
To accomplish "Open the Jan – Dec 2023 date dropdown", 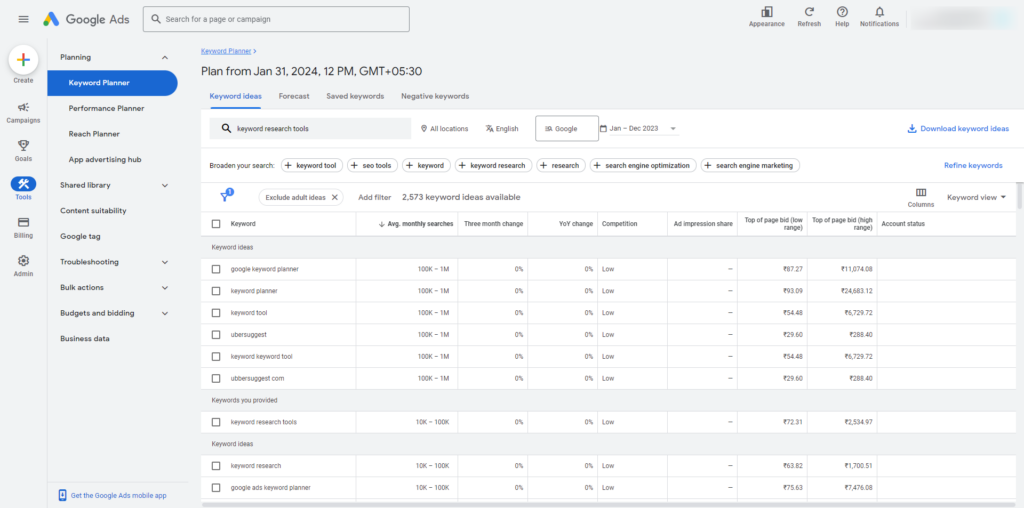I will [x=639, y=129].
